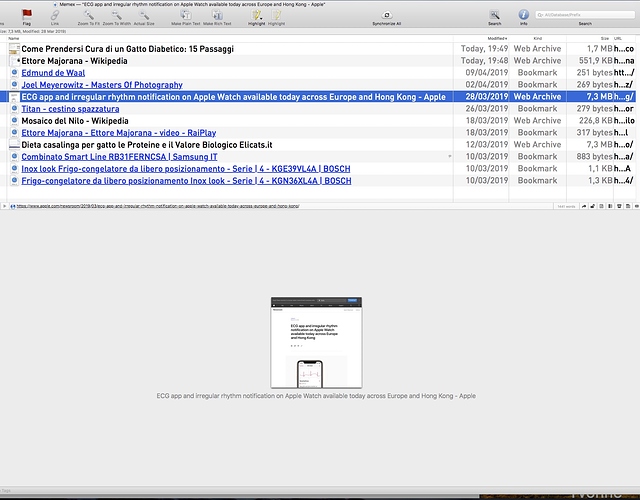The width and height of the screenshot is (640, 500).
Task: Click the Zoom To Width icon
Action: [x=115, y=15]
